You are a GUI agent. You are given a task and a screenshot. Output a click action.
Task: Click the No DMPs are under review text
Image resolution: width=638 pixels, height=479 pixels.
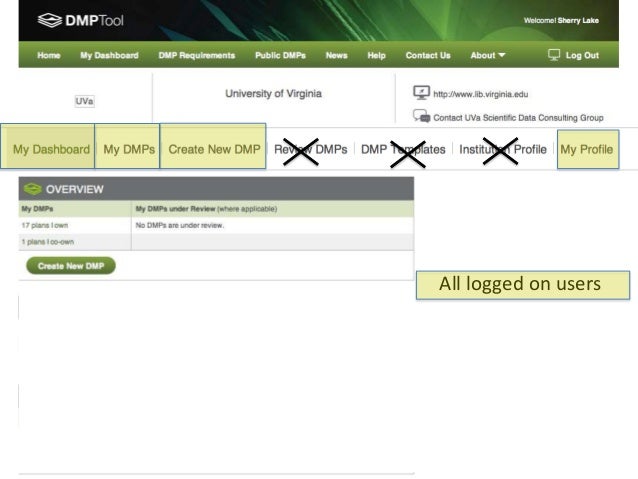click(180, 225)
